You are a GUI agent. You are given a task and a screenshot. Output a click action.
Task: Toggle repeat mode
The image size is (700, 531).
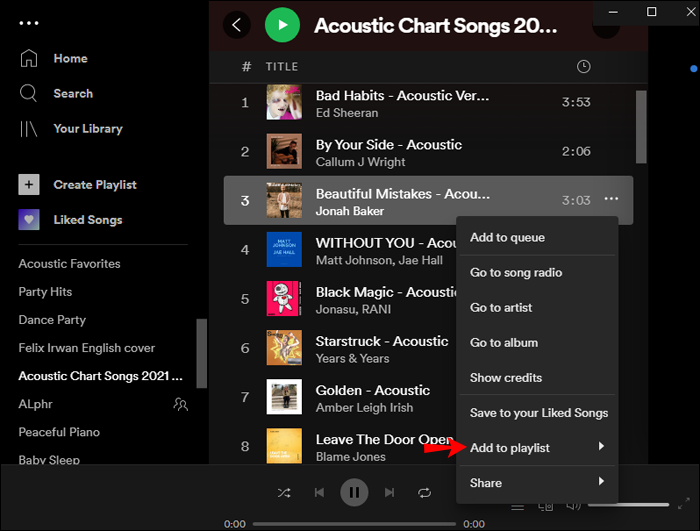pos(425,492)
